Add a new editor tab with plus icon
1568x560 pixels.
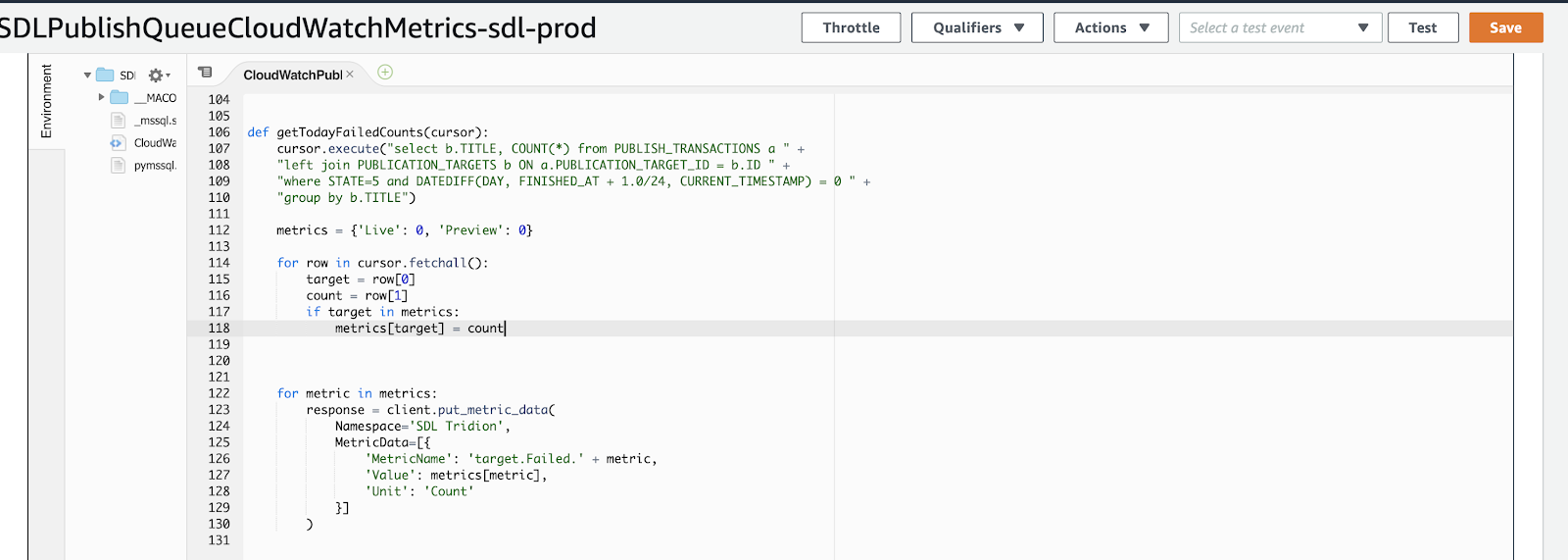(x=385, y=72)
